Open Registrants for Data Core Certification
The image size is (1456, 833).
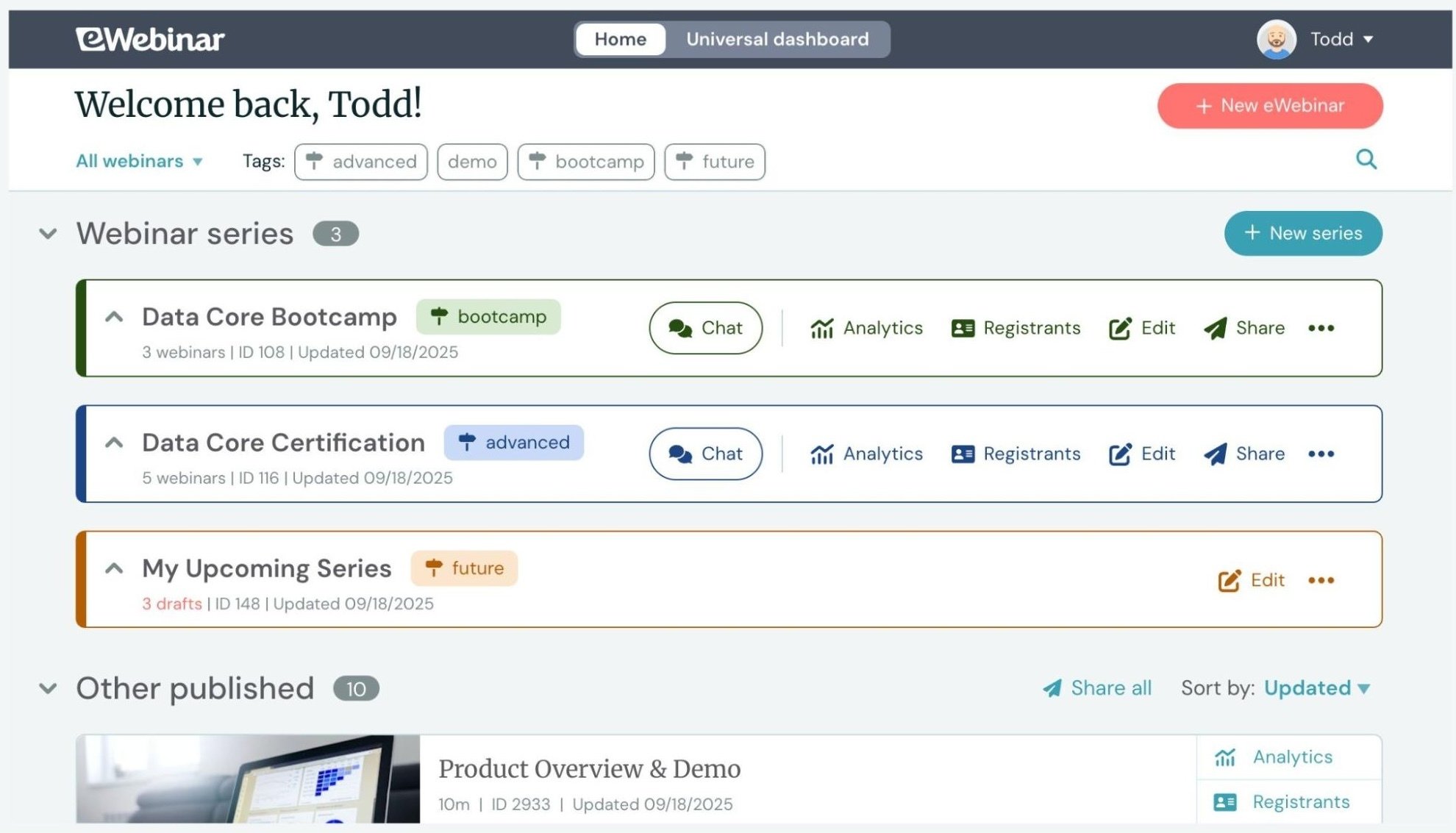pyautogui.click(x=1016, y=454)
